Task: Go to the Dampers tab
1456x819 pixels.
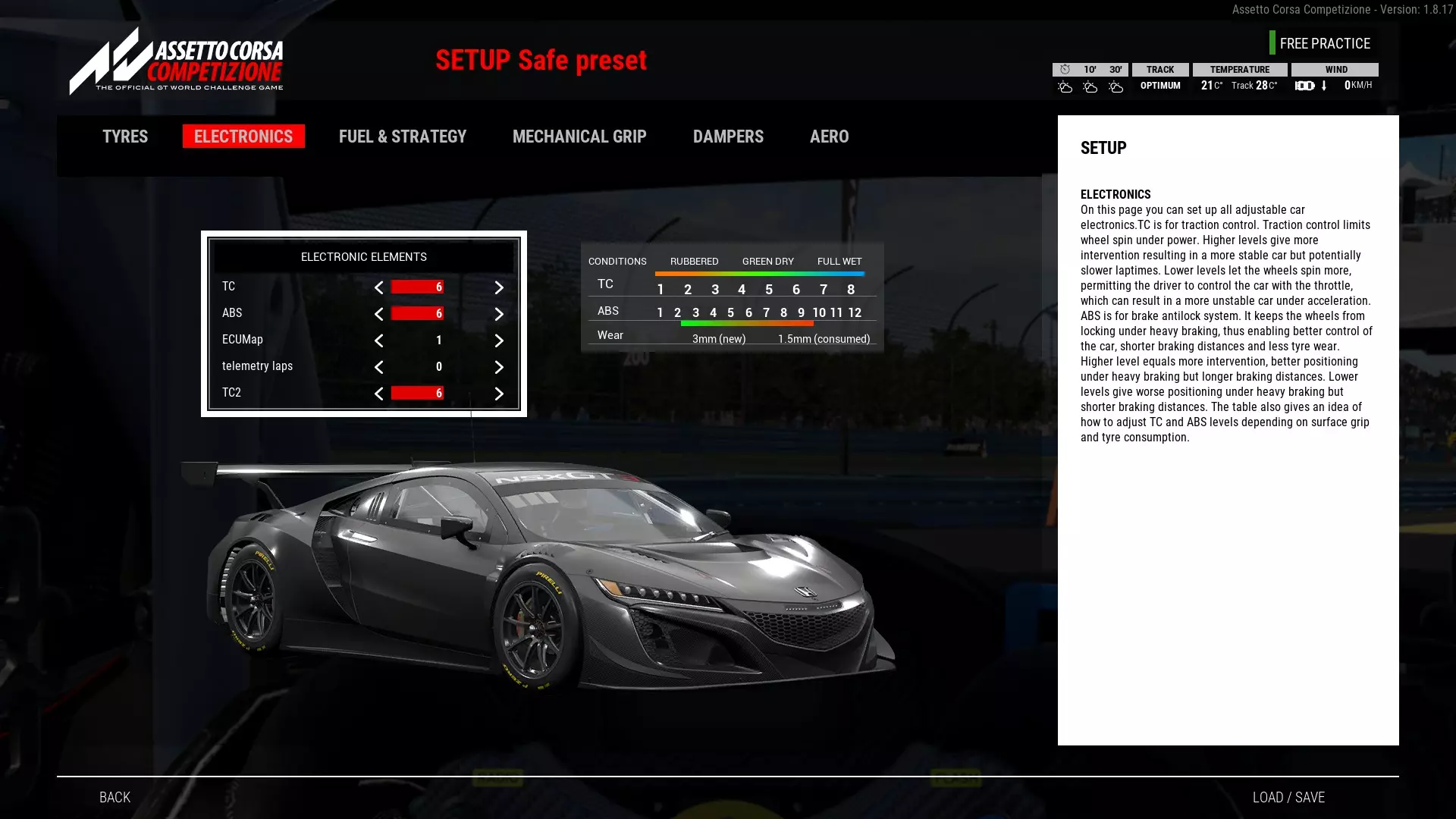Action: (728, 136)
